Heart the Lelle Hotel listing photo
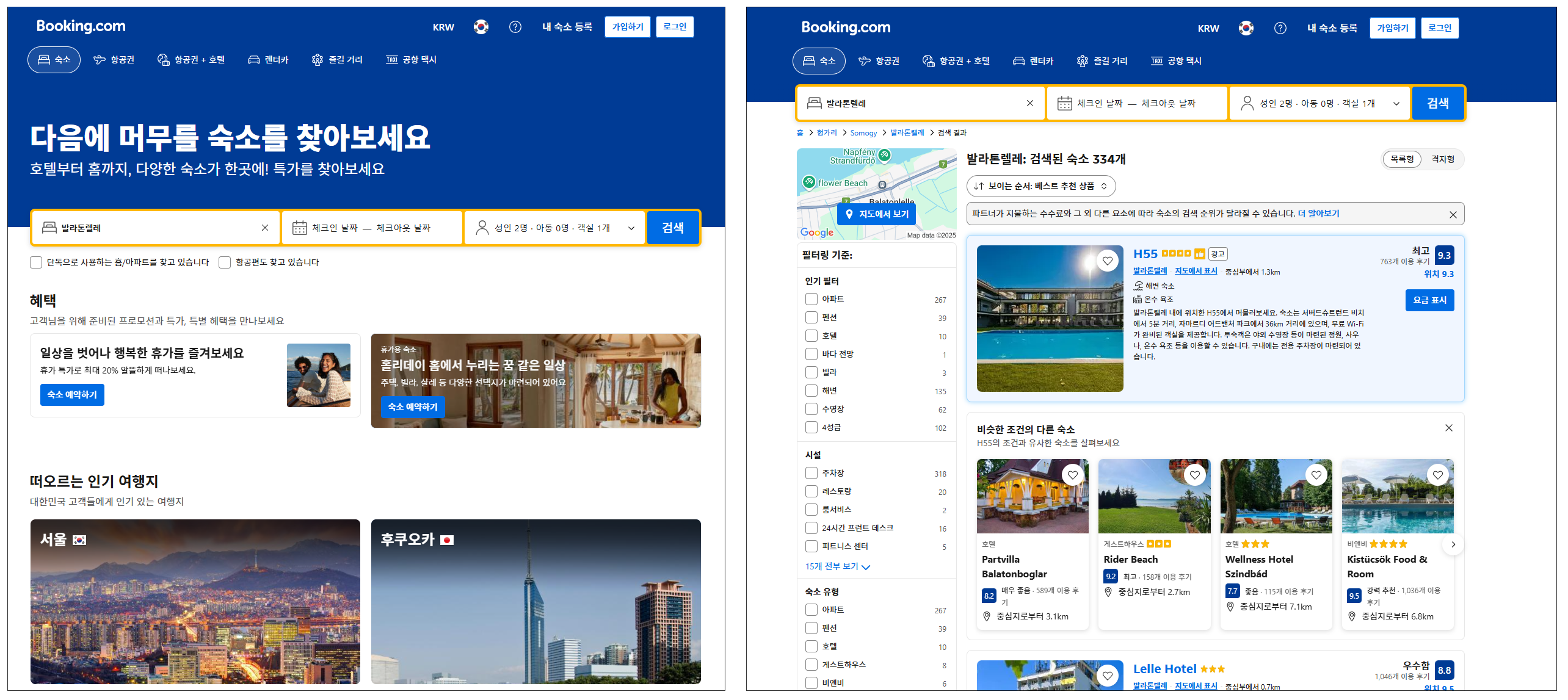The width and height of the screenshot is (1568, 700). pyautogui.click(x=1107, y=676)
